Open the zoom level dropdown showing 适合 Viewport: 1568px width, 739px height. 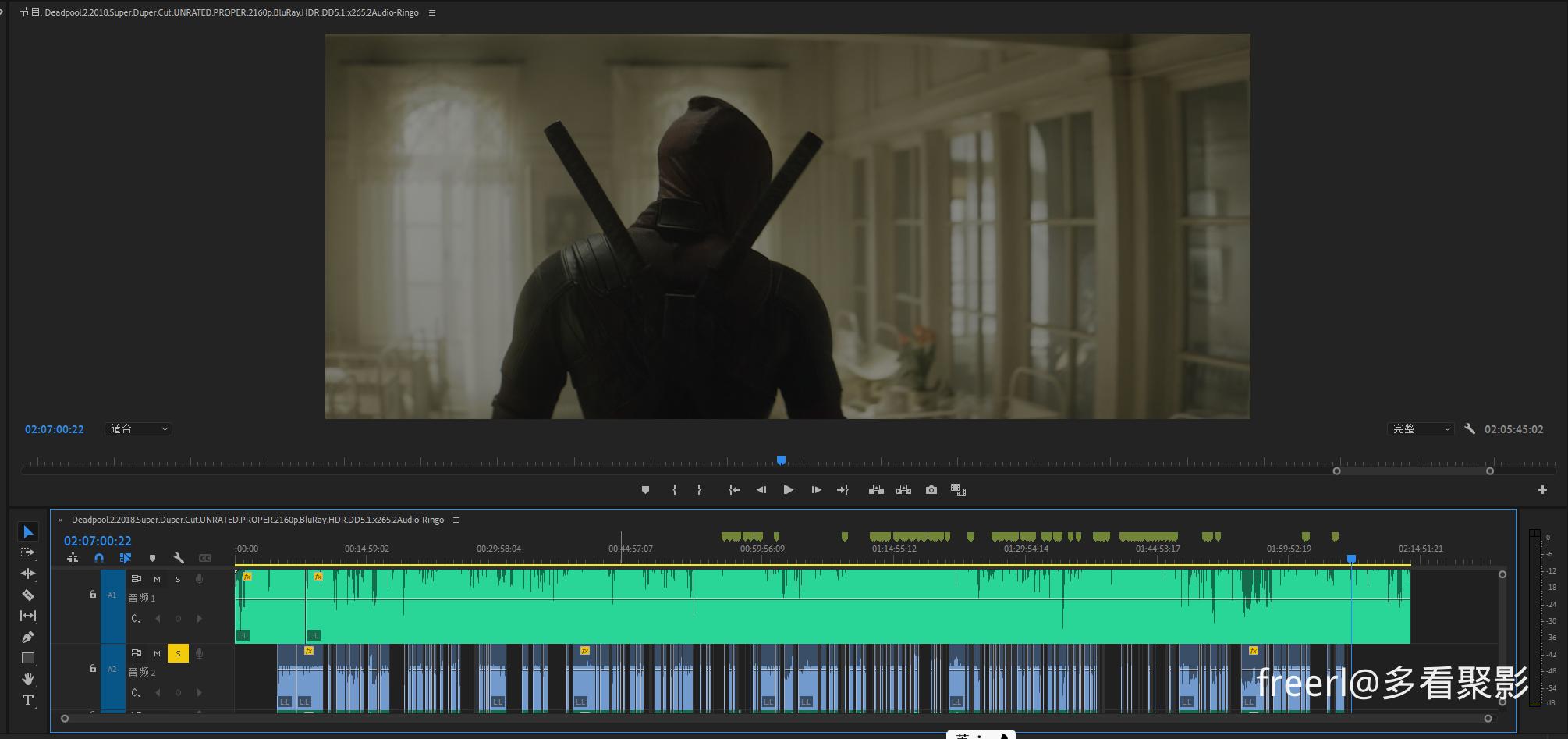coord(138,429)
